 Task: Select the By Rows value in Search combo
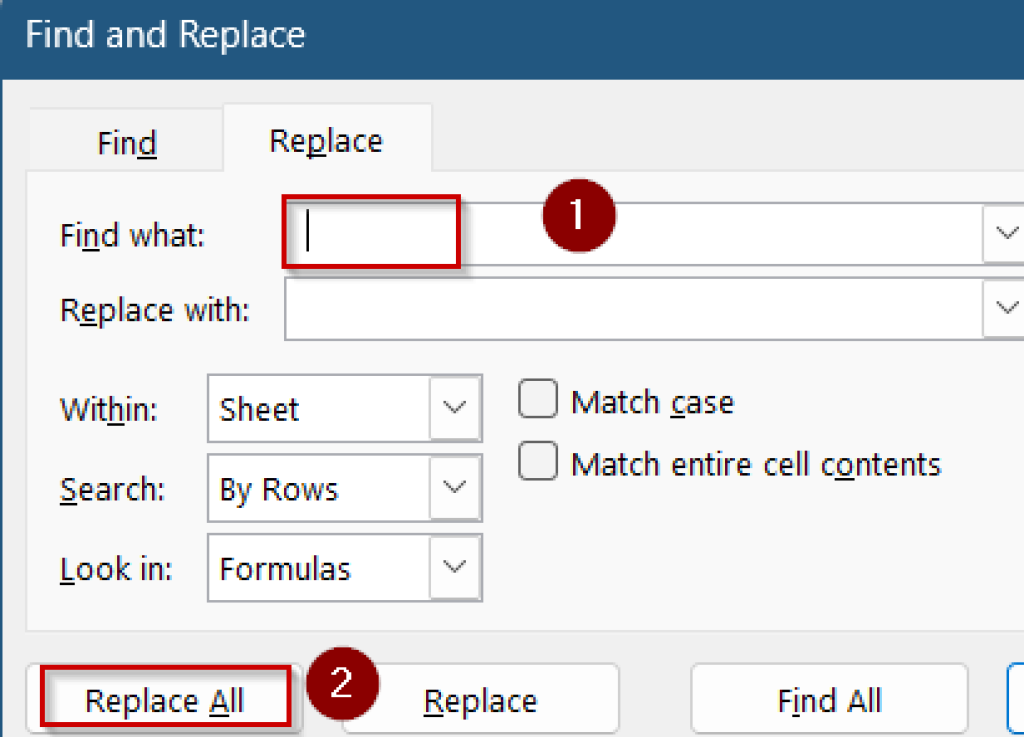pos(300,488)
